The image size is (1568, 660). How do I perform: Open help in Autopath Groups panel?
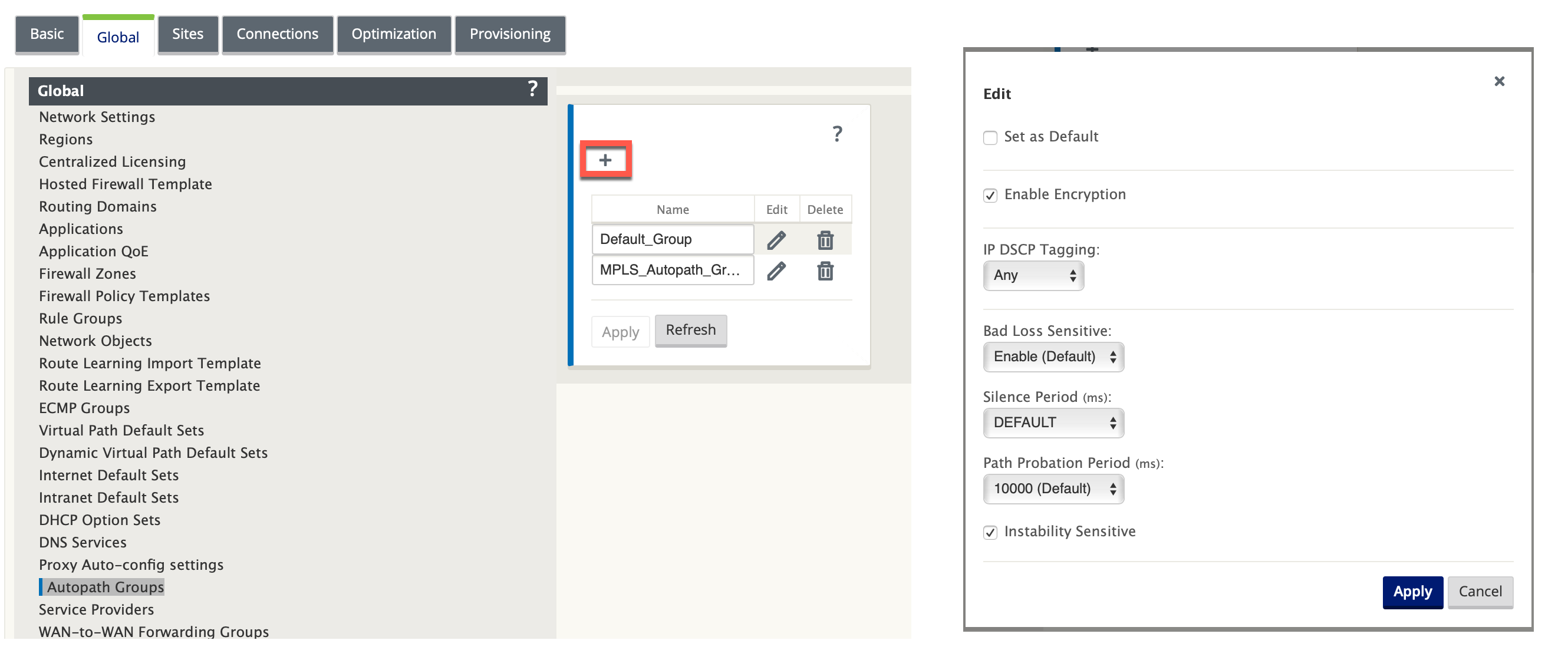(x=838, y=134)
